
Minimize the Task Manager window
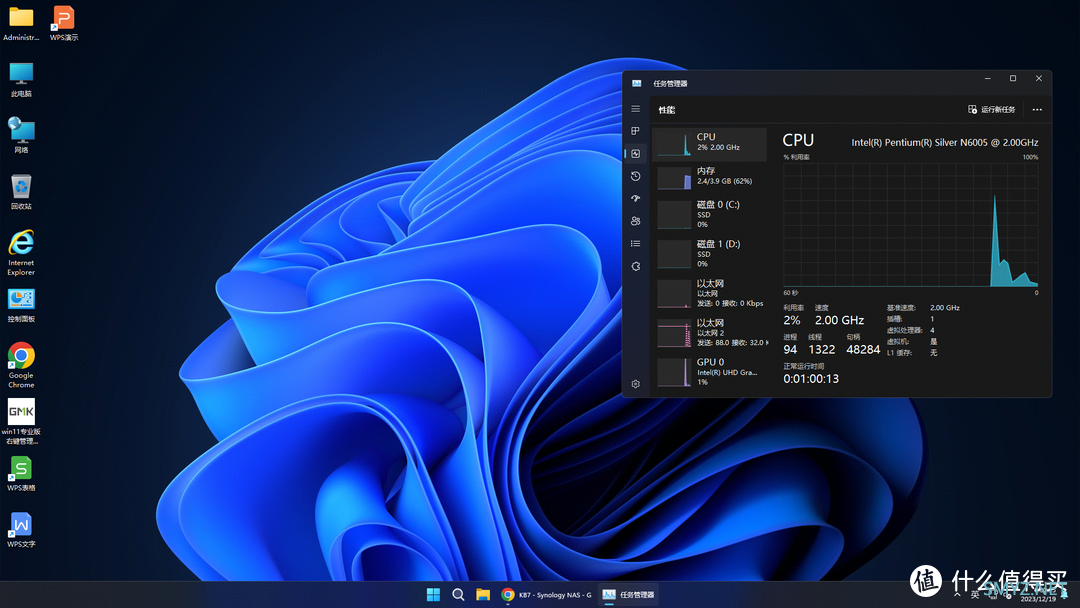(988, 78)
